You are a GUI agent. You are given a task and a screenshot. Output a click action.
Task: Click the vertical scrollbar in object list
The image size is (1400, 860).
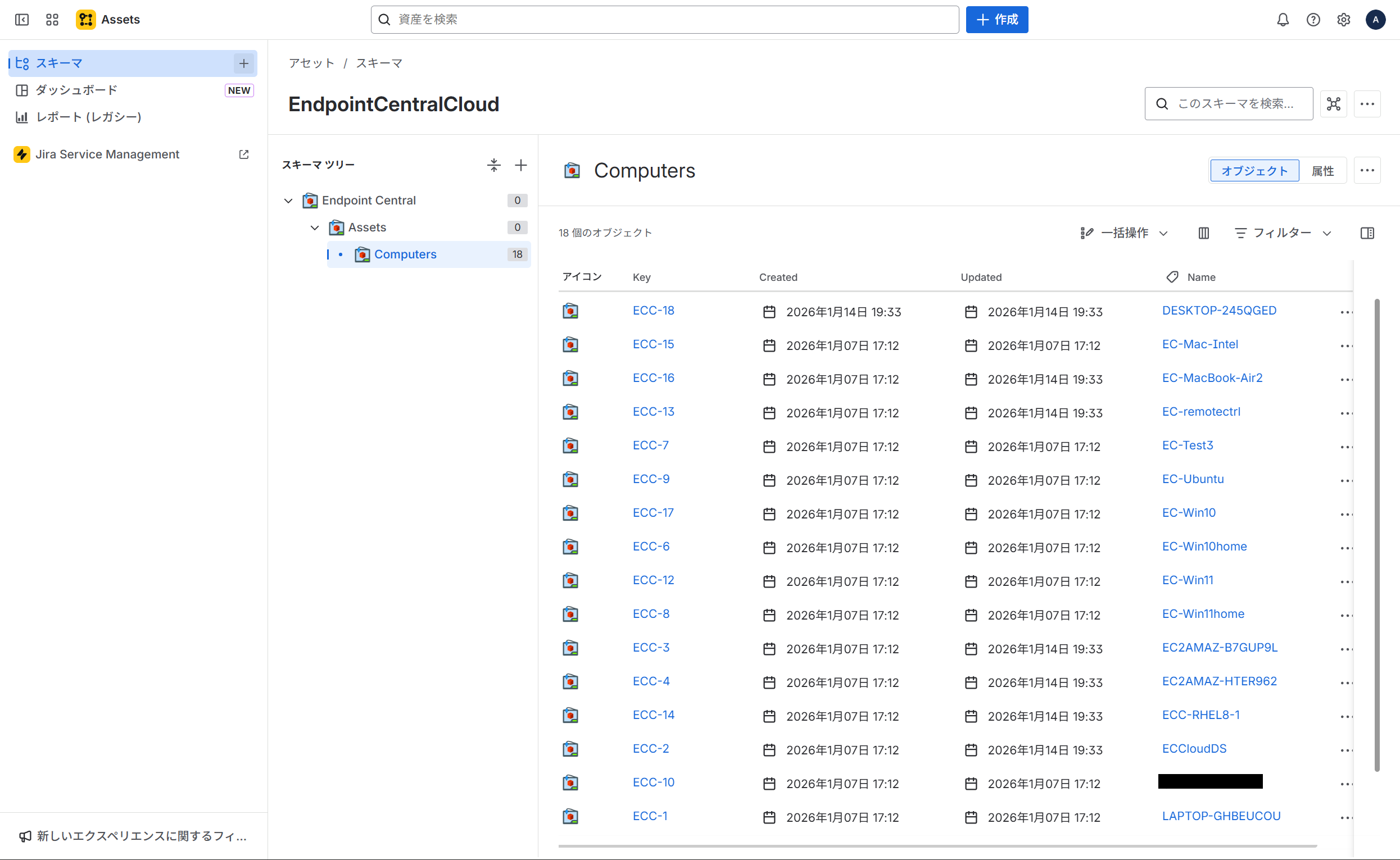tap(1376, 535)
